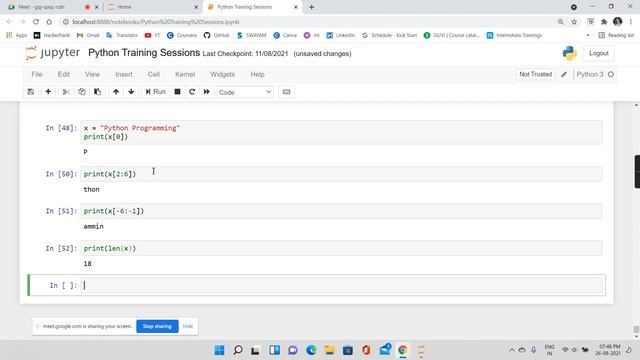Open the command palette keyboard icon
The image size is (640, 360).
click(287, 92)
